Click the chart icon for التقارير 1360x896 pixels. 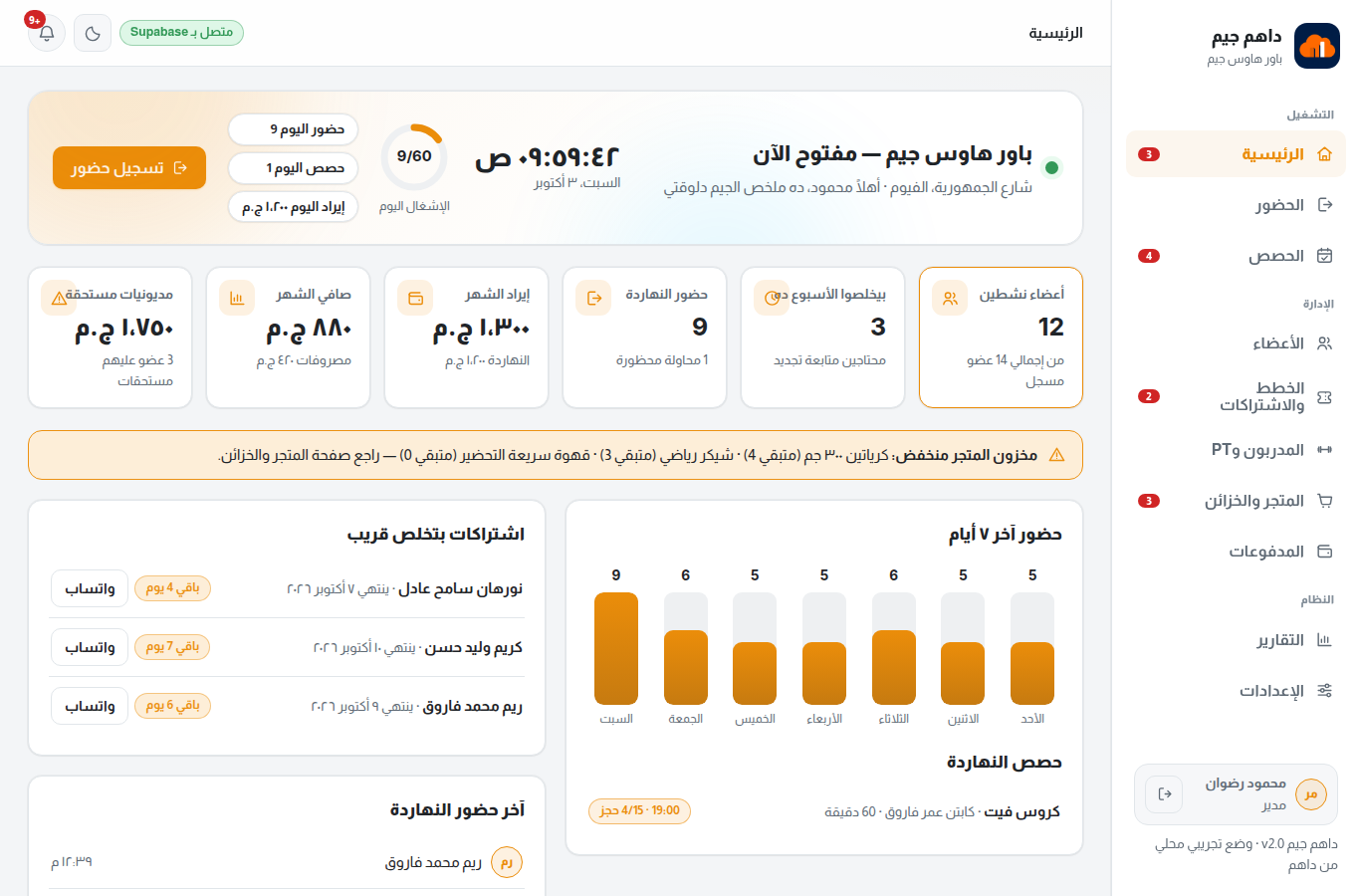click(x=1324, y=640)
